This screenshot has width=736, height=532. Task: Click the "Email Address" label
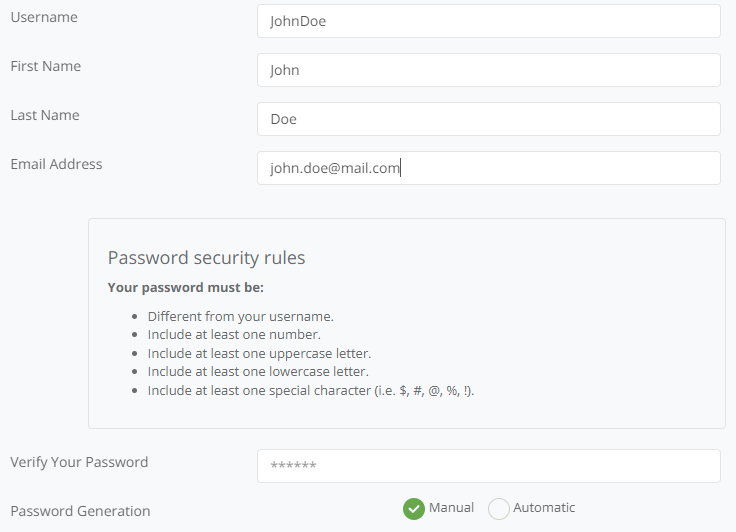pyautogui.click(x=56, y=164)
